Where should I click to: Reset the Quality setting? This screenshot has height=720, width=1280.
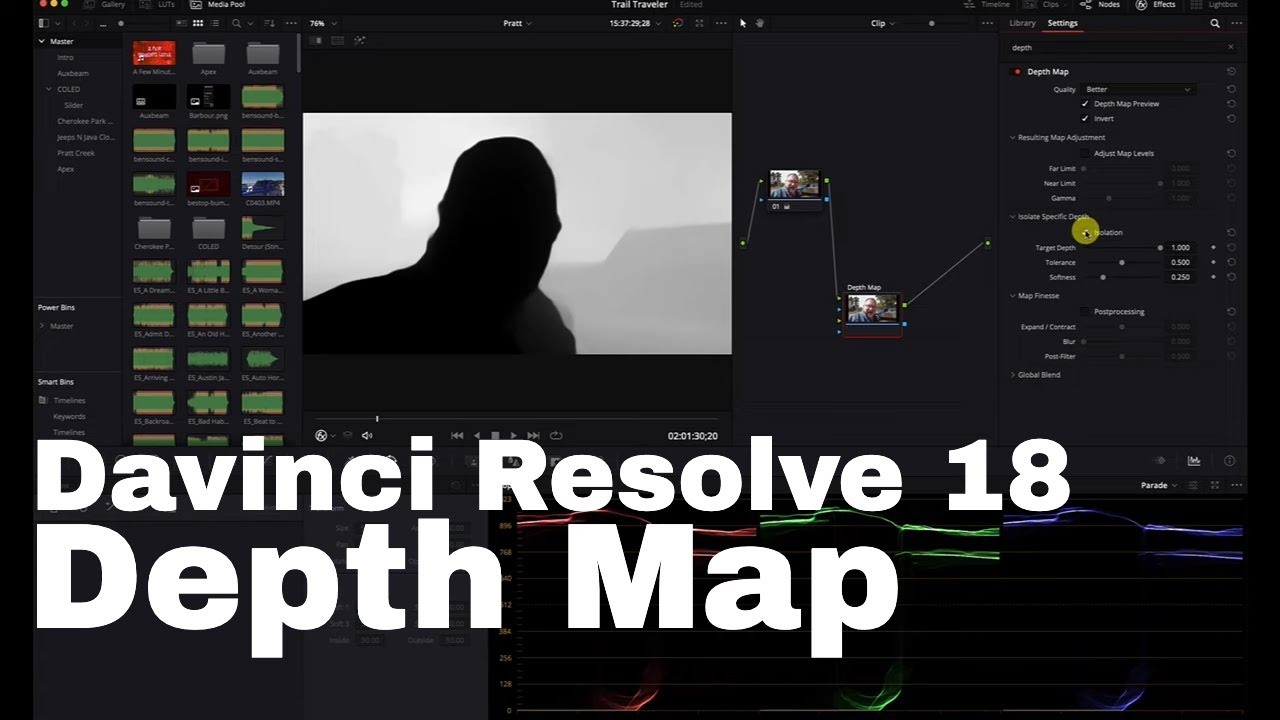click(1230, 89)
